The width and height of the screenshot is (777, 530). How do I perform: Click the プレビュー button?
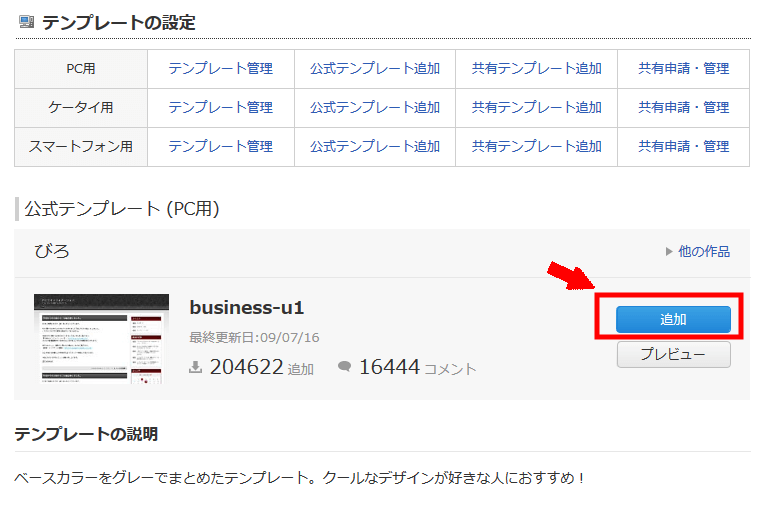coord(673,354)
